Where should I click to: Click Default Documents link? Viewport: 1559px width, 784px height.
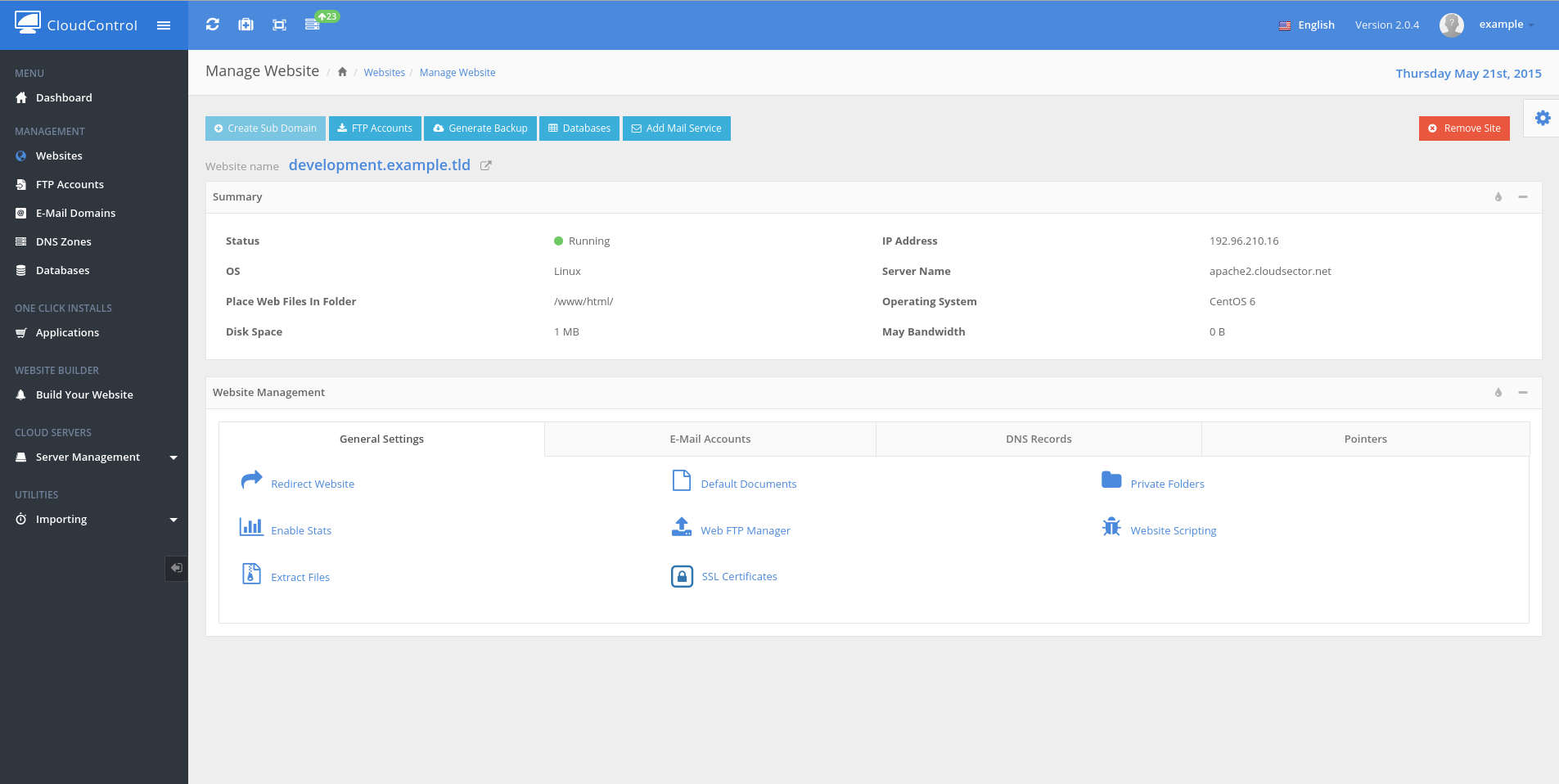point(749,484)
